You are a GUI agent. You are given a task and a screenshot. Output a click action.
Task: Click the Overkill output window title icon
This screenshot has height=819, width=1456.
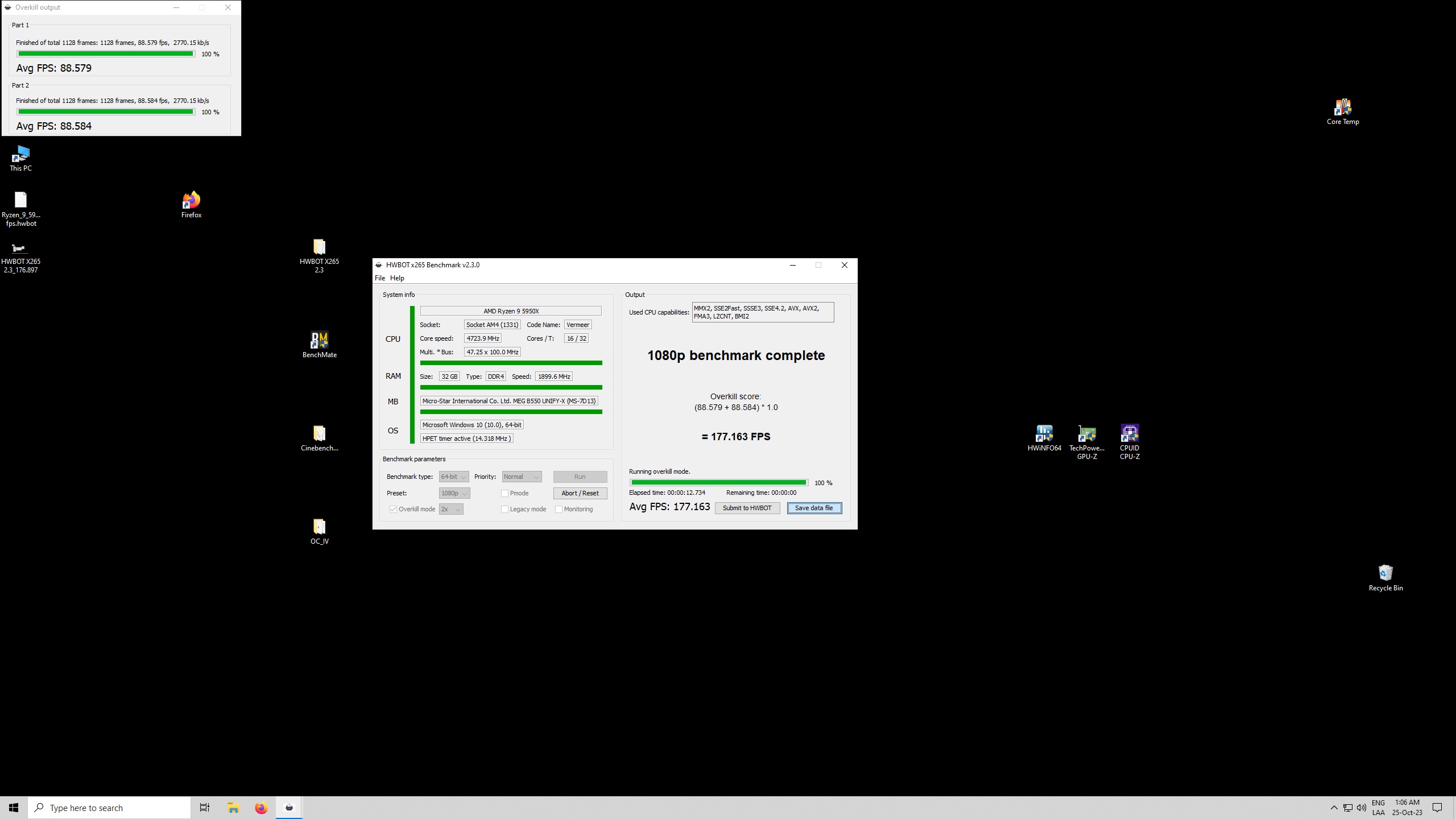(8, 7)
